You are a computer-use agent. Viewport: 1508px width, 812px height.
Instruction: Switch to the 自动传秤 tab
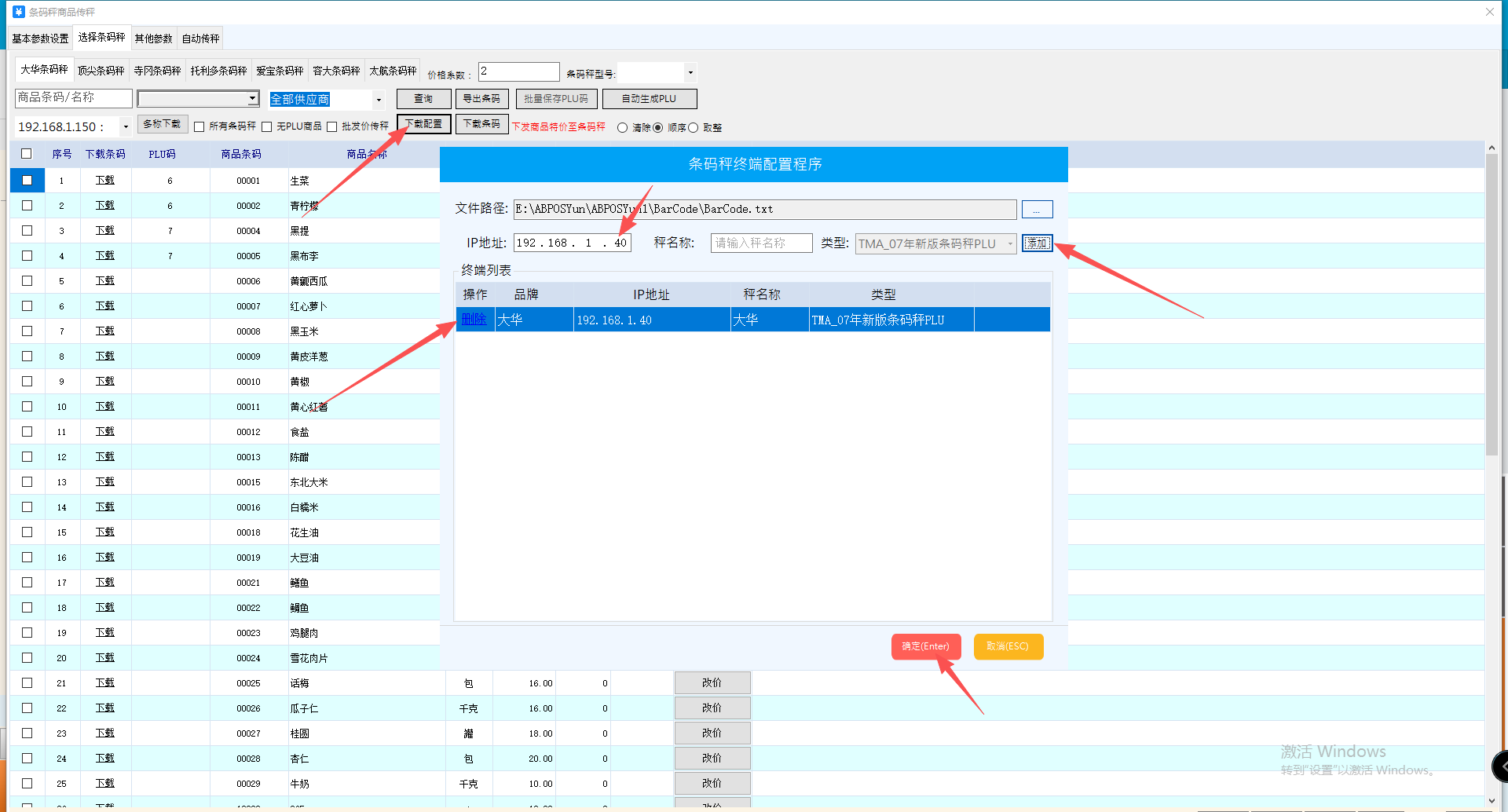coord(200,38)
